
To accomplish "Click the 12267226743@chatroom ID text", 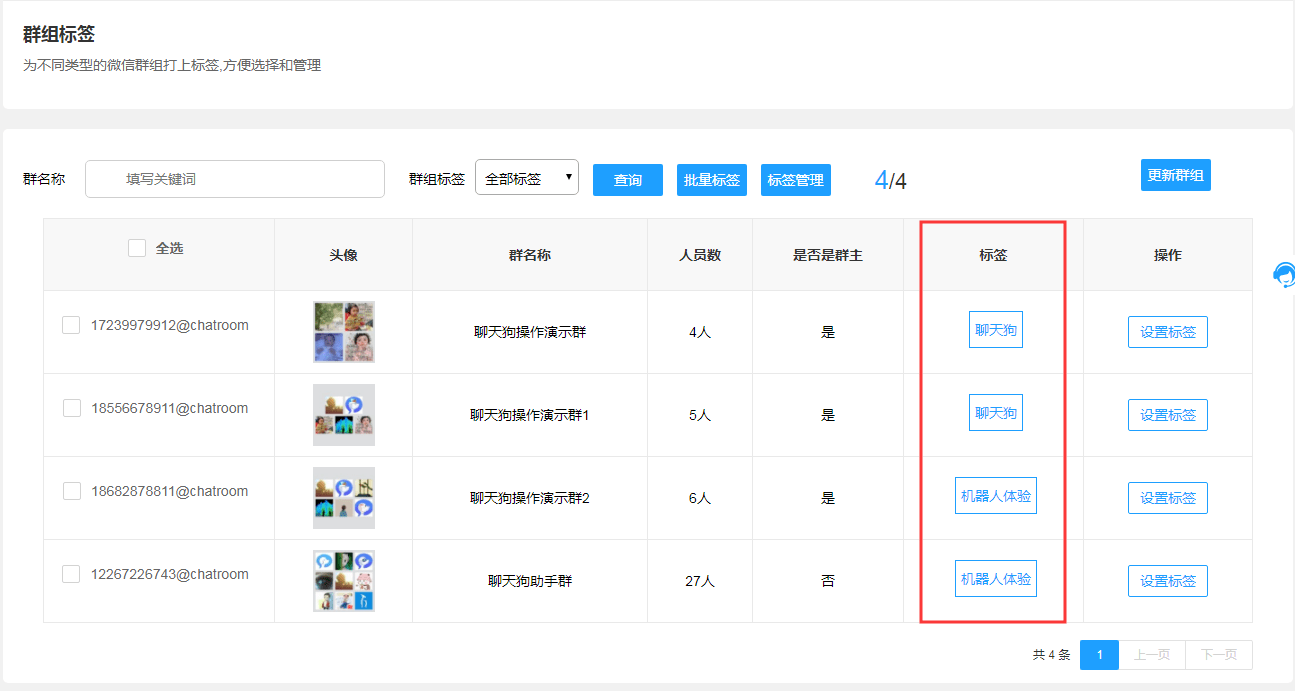I will (170, 574).
